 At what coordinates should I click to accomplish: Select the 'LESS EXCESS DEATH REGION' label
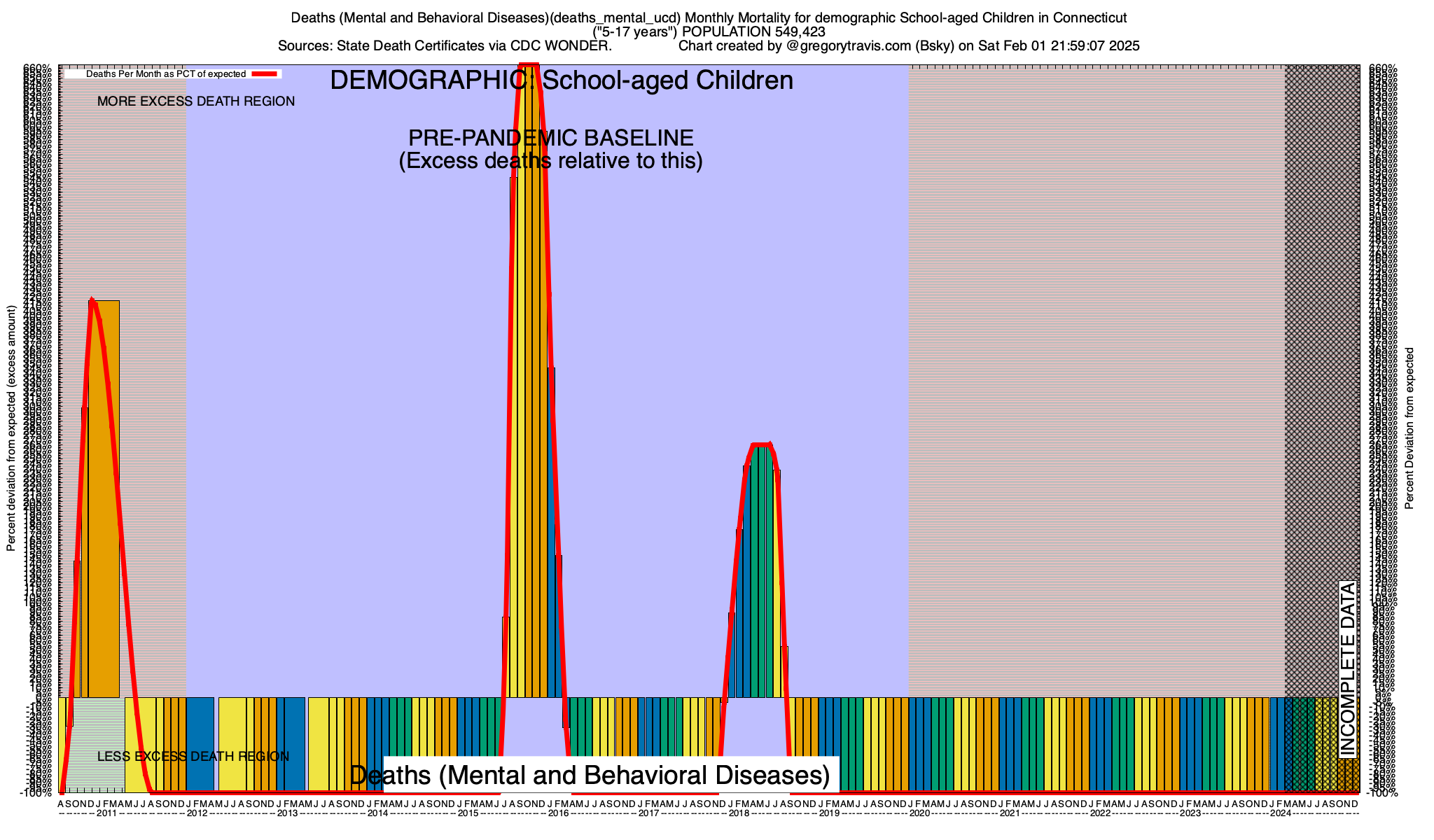click(193, 757)
